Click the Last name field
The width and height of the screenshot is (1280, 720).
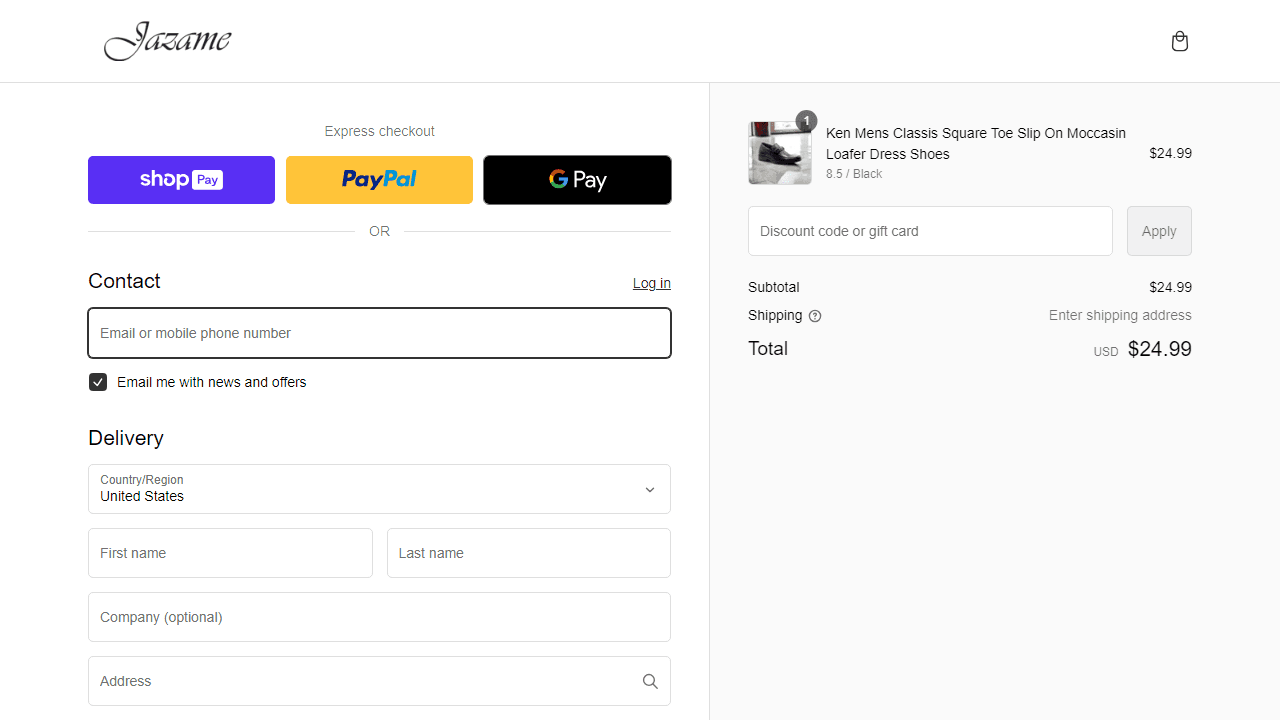(529, 553)
